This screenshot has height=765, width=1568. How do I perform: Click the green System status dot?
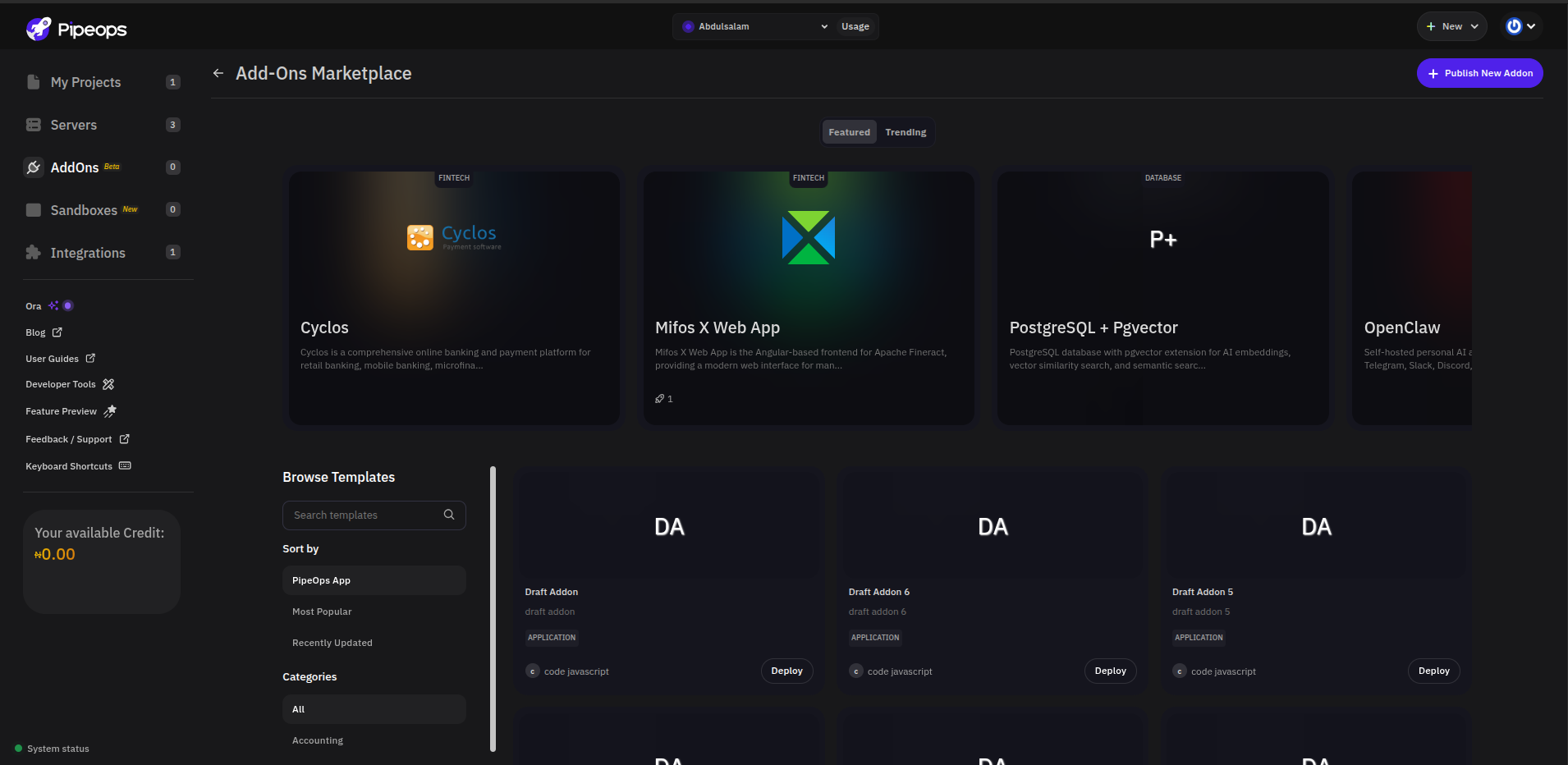[18, 748]
